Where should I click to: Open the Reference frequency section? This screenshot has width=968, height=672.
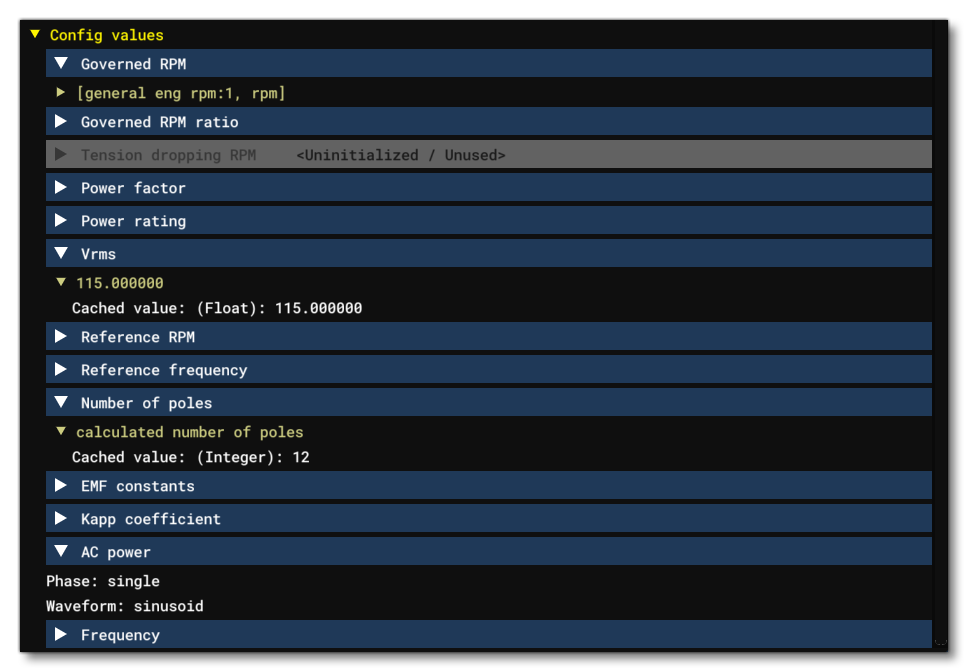(x=60, y=370)
